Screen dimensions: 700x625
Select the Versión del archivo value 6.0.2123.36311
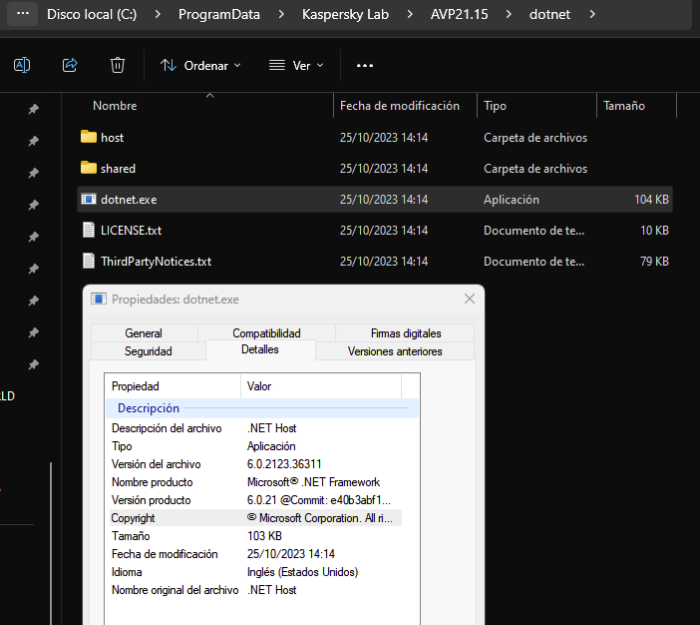point(284,464)
